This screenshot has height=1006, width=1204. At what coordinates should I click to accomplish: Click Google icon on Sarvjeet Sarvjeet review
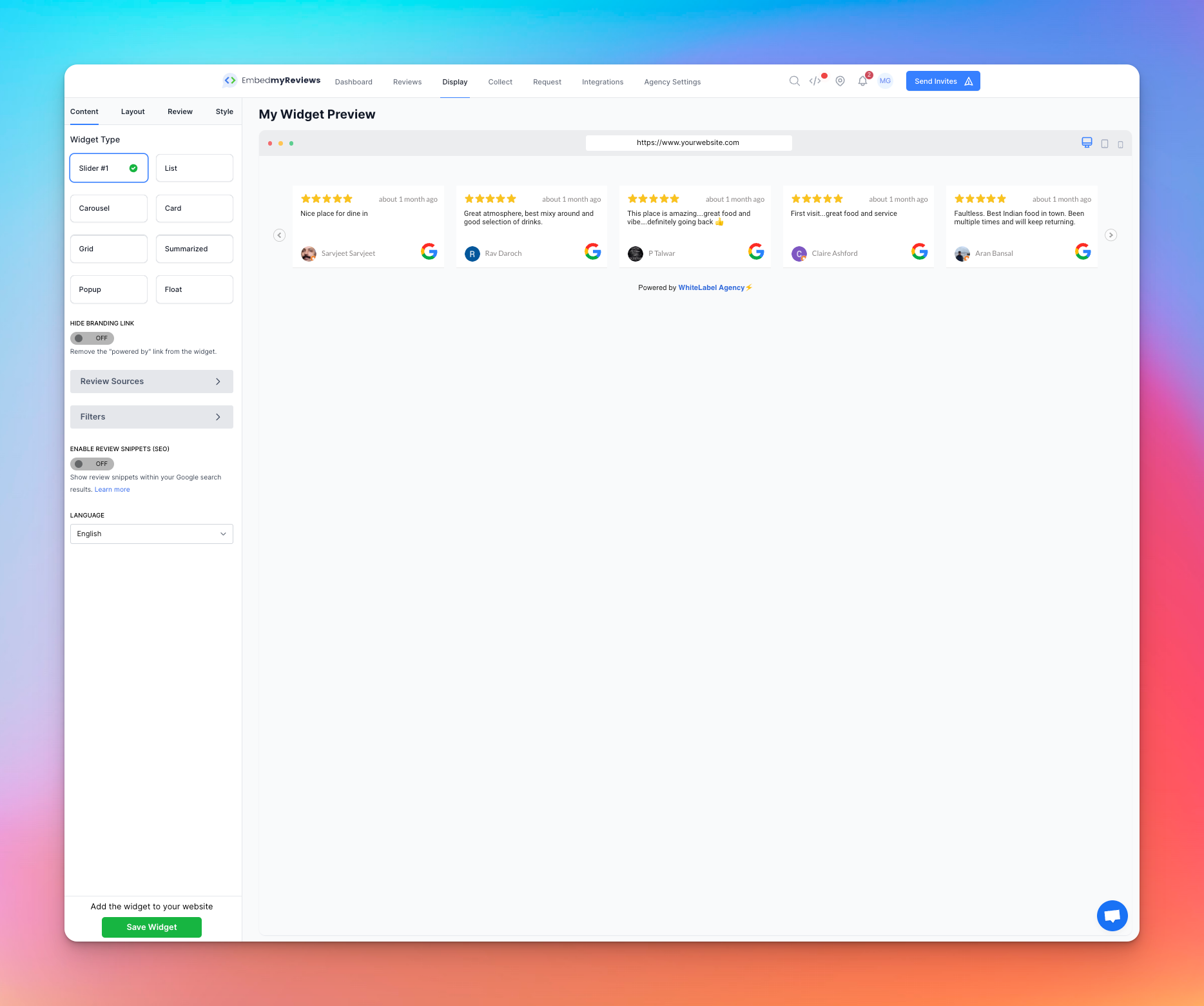point(429,251)
